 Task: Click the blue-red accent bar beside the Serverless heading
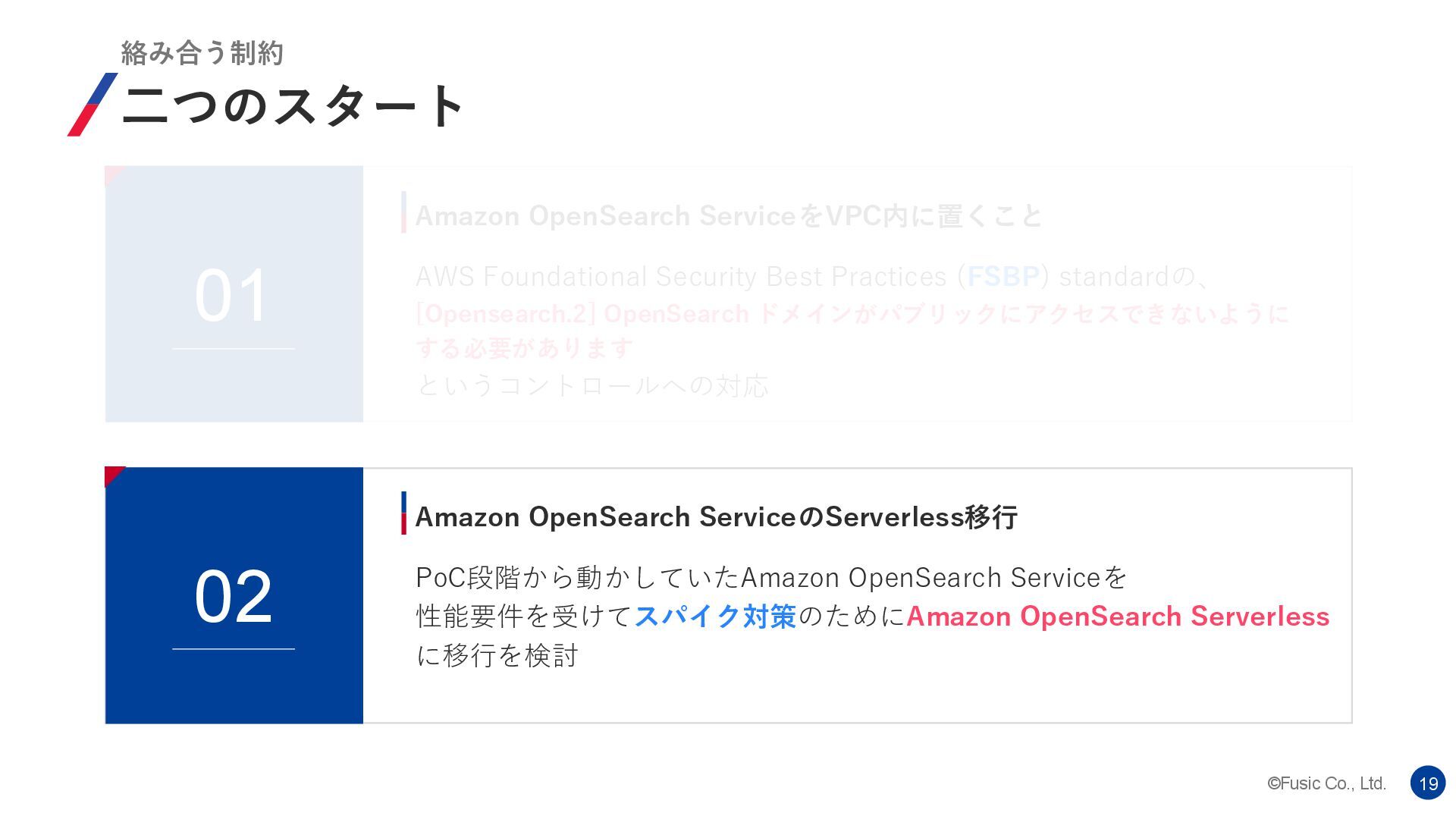click(x=403, y=513)
